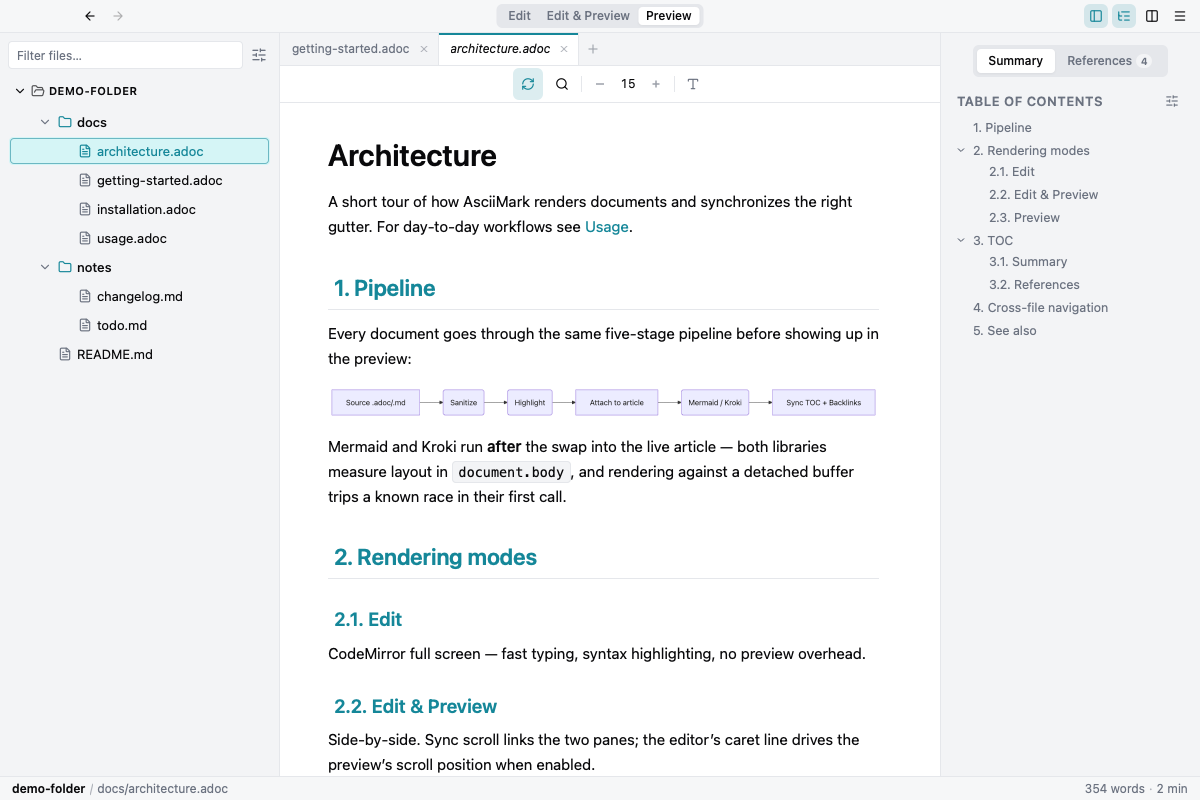Jump to 3.1. Summary in contents

[1028, 262]
